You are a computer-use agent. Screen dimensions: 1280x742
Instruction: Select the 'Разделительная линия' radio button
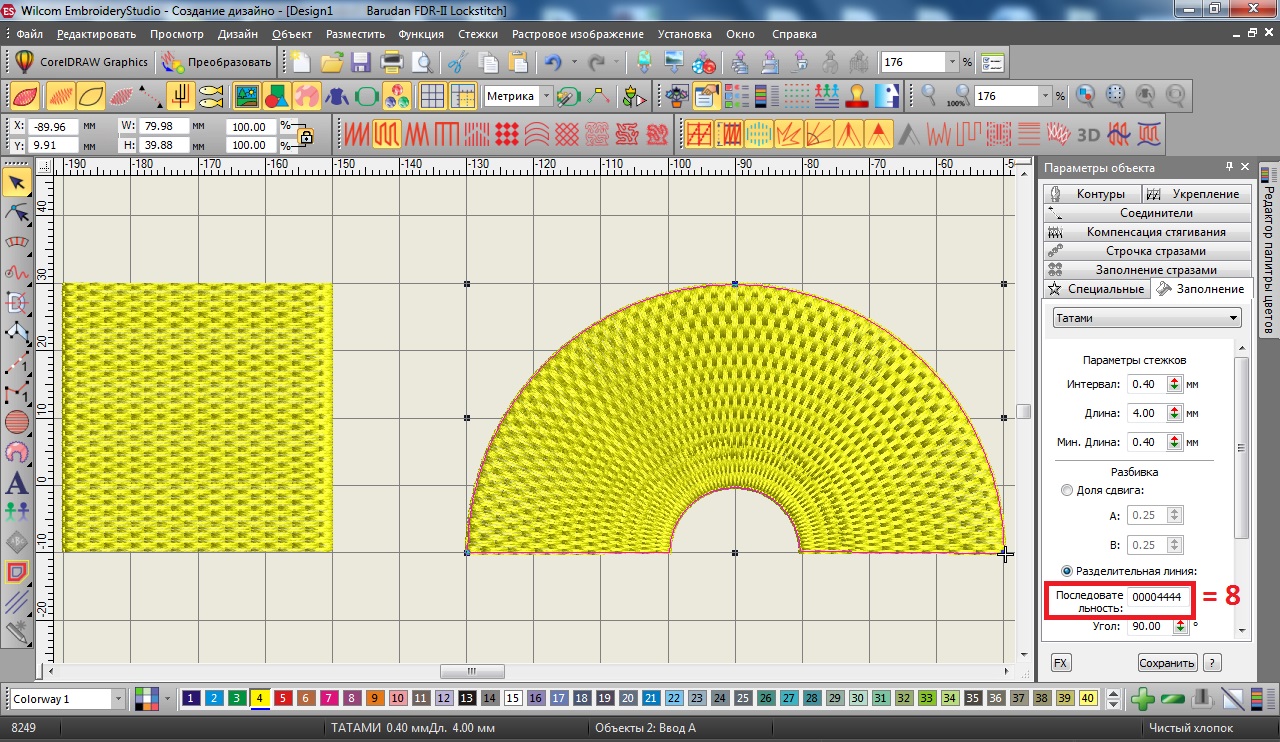click(x=1067, y=571)
